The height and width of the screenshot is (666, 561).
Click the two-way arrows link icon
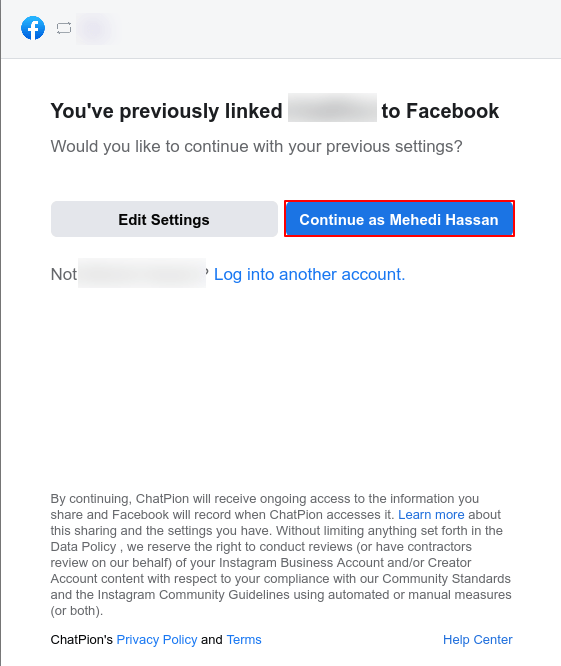[x=64, y=28]
